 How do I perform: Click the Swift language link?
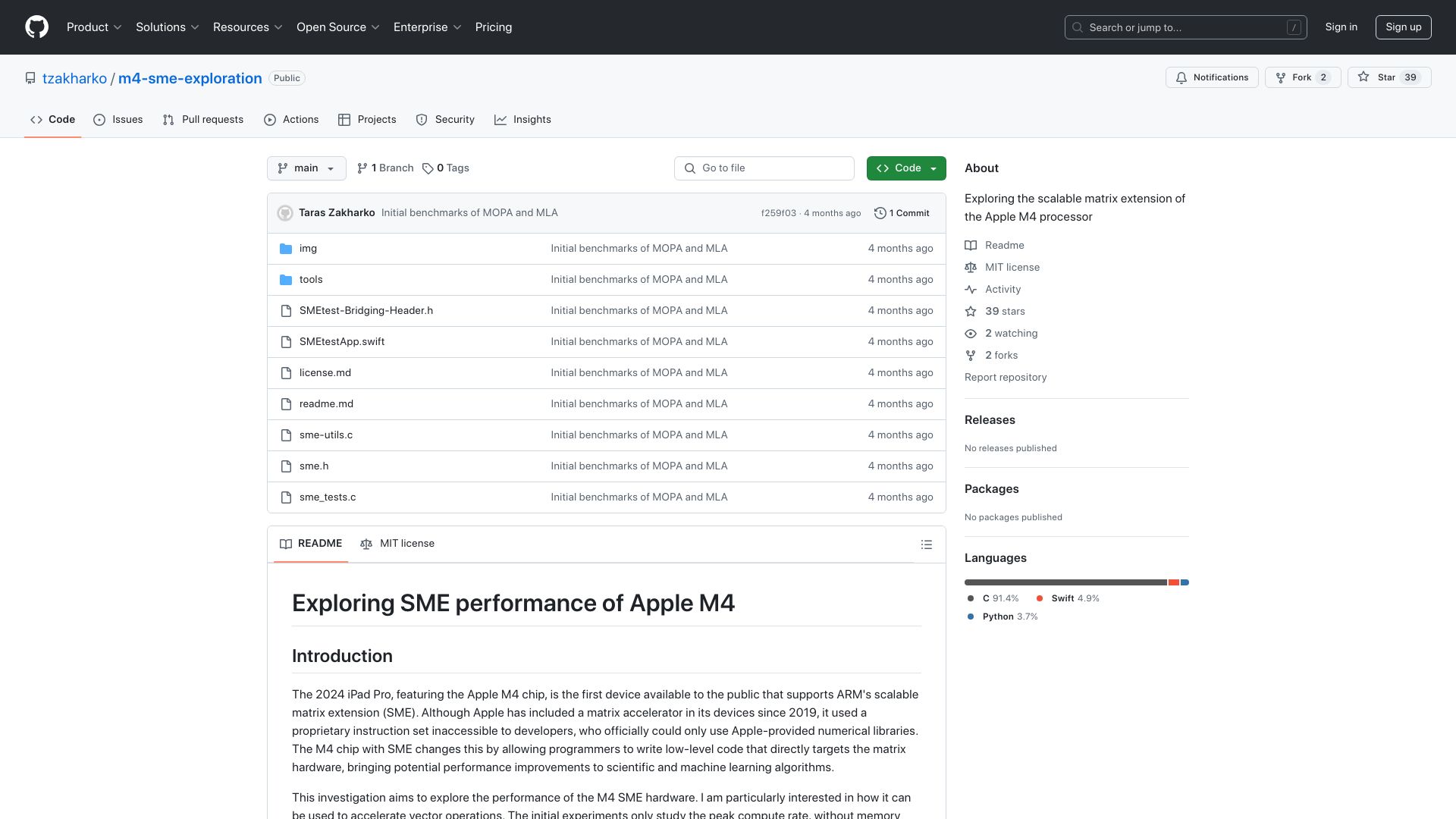point(1068,598)
